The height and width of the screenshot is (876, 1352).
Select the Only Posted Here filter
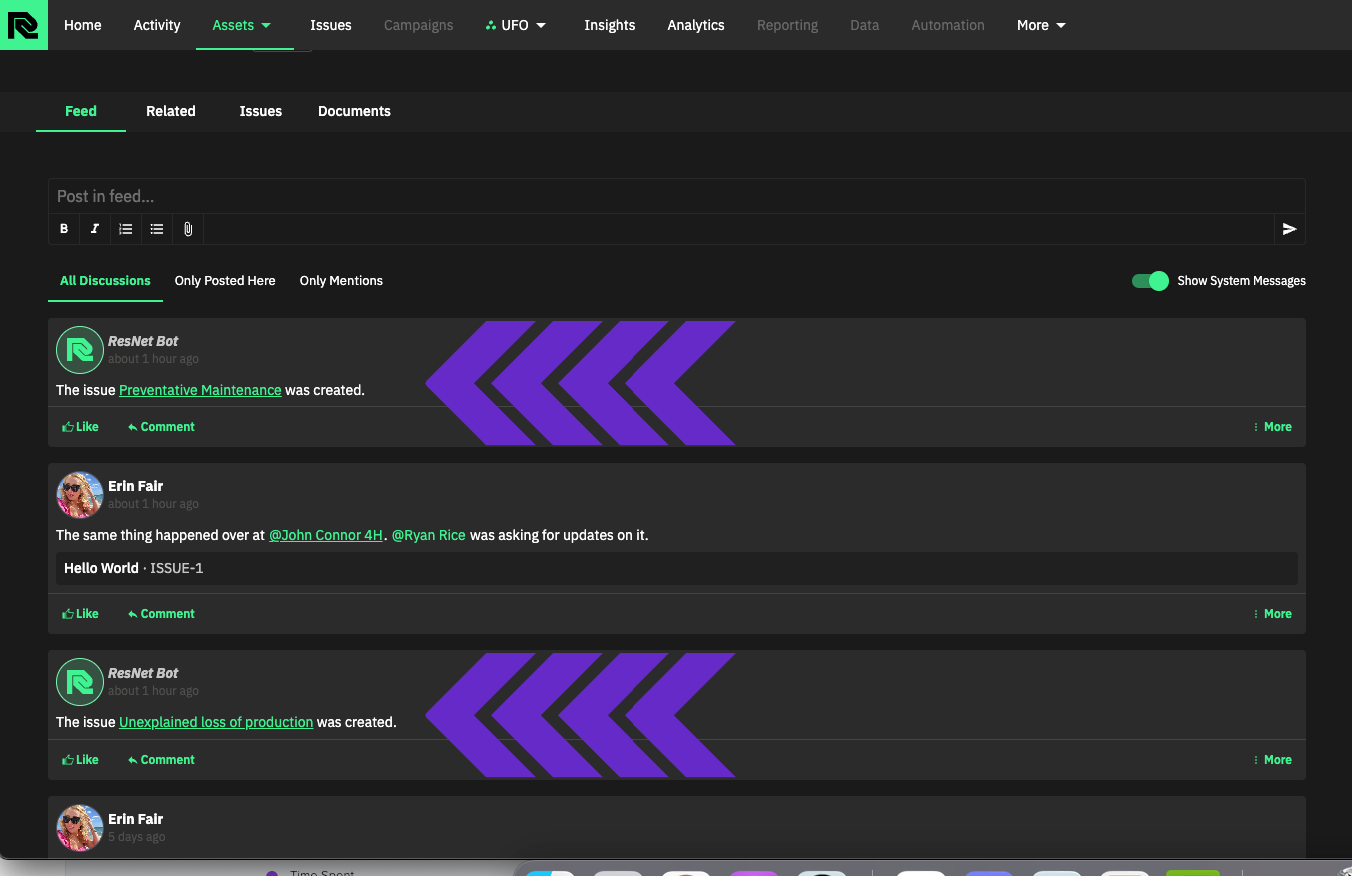225,281
